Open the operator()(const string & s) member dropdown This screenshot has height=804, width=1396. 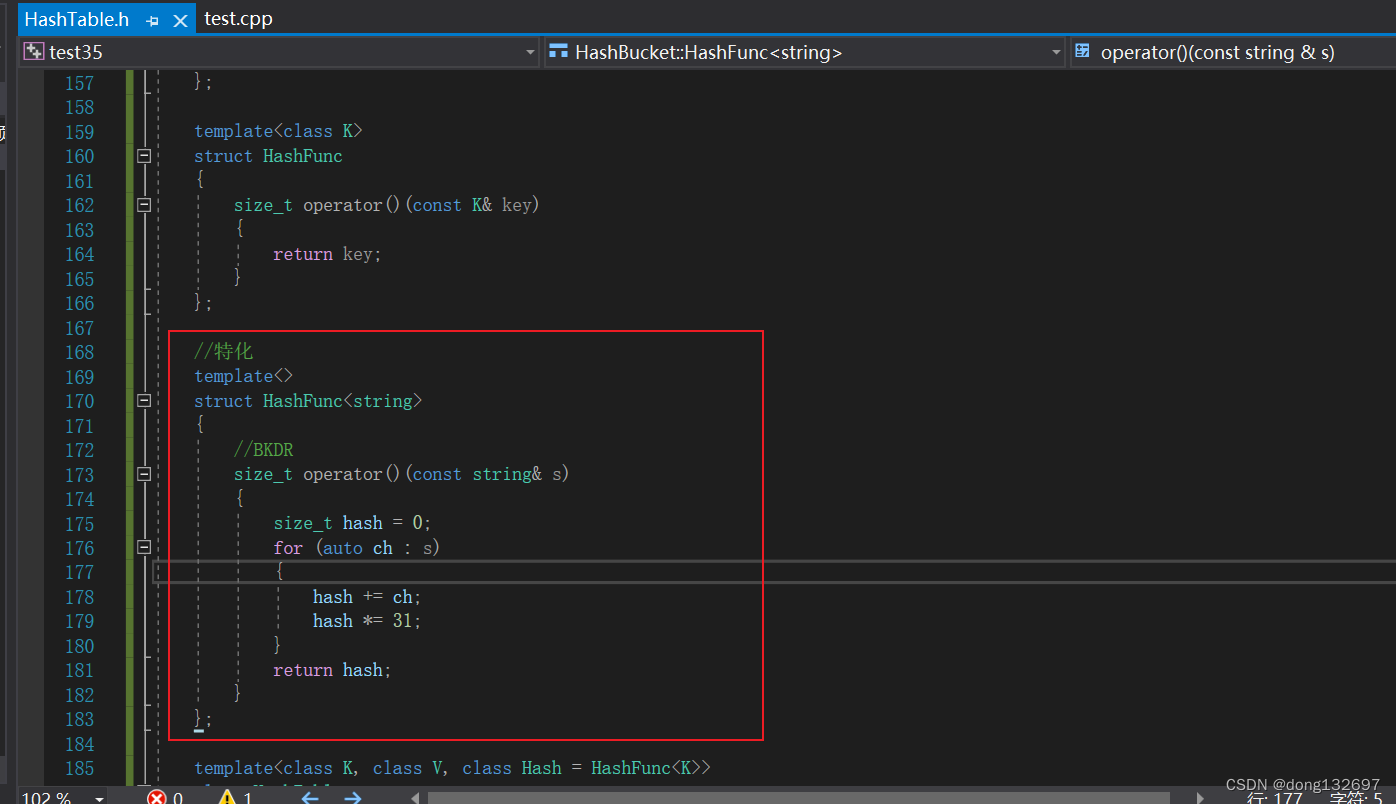click(1233, 52)
